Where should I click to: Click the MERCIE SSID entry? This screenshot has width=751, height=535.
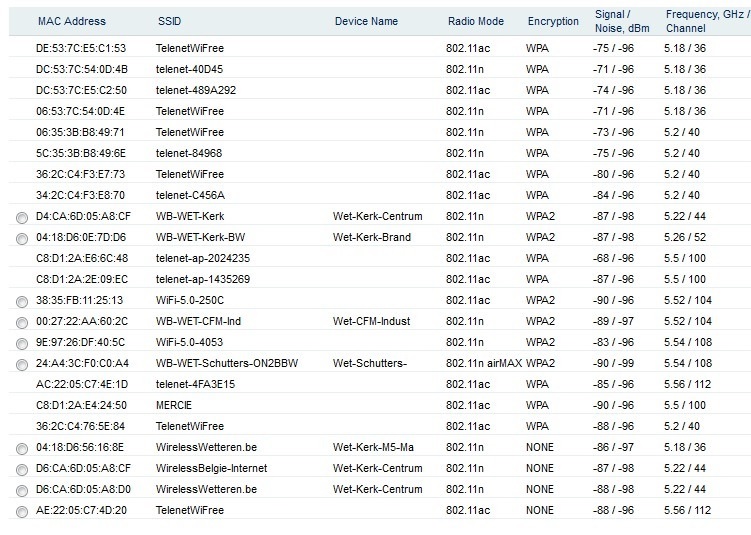[176, 405]
